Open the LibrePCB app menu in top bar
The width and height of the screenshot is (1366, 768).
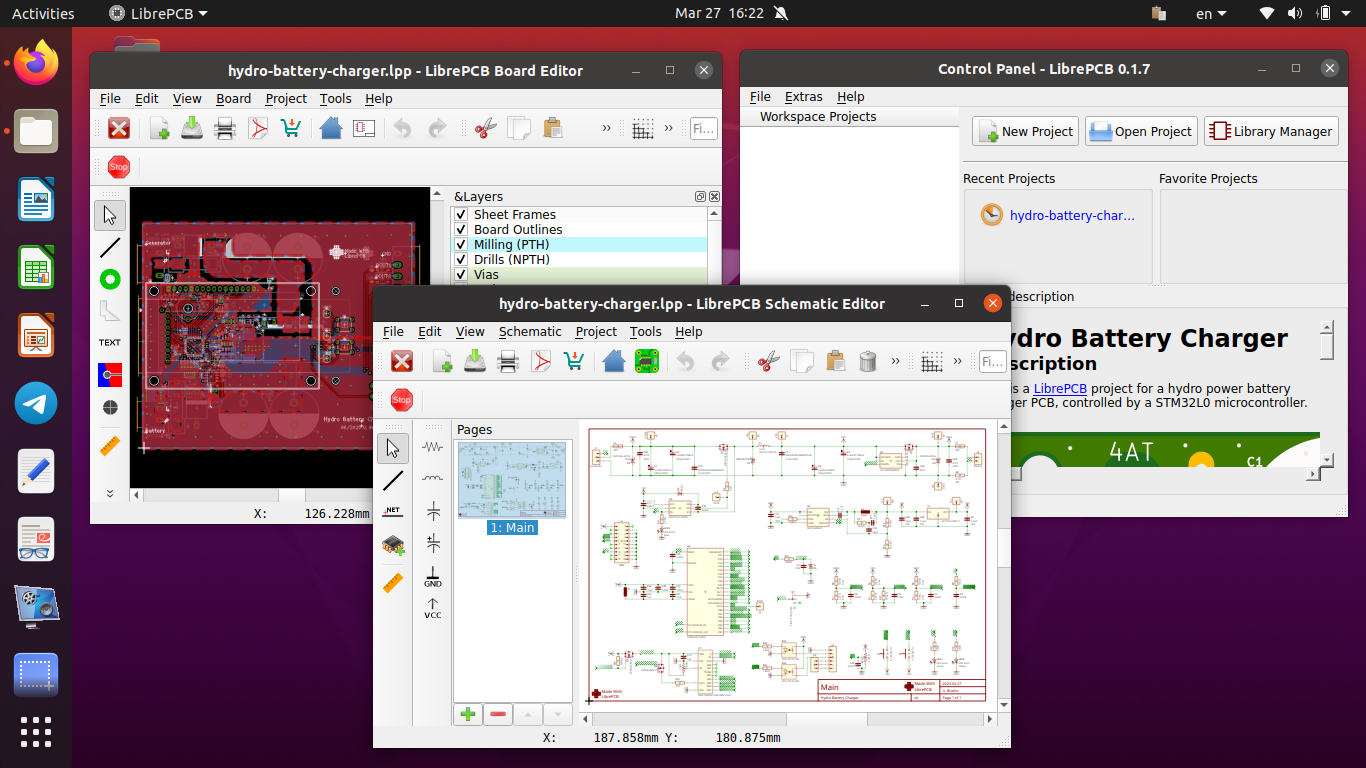click(x=158, y=13)
